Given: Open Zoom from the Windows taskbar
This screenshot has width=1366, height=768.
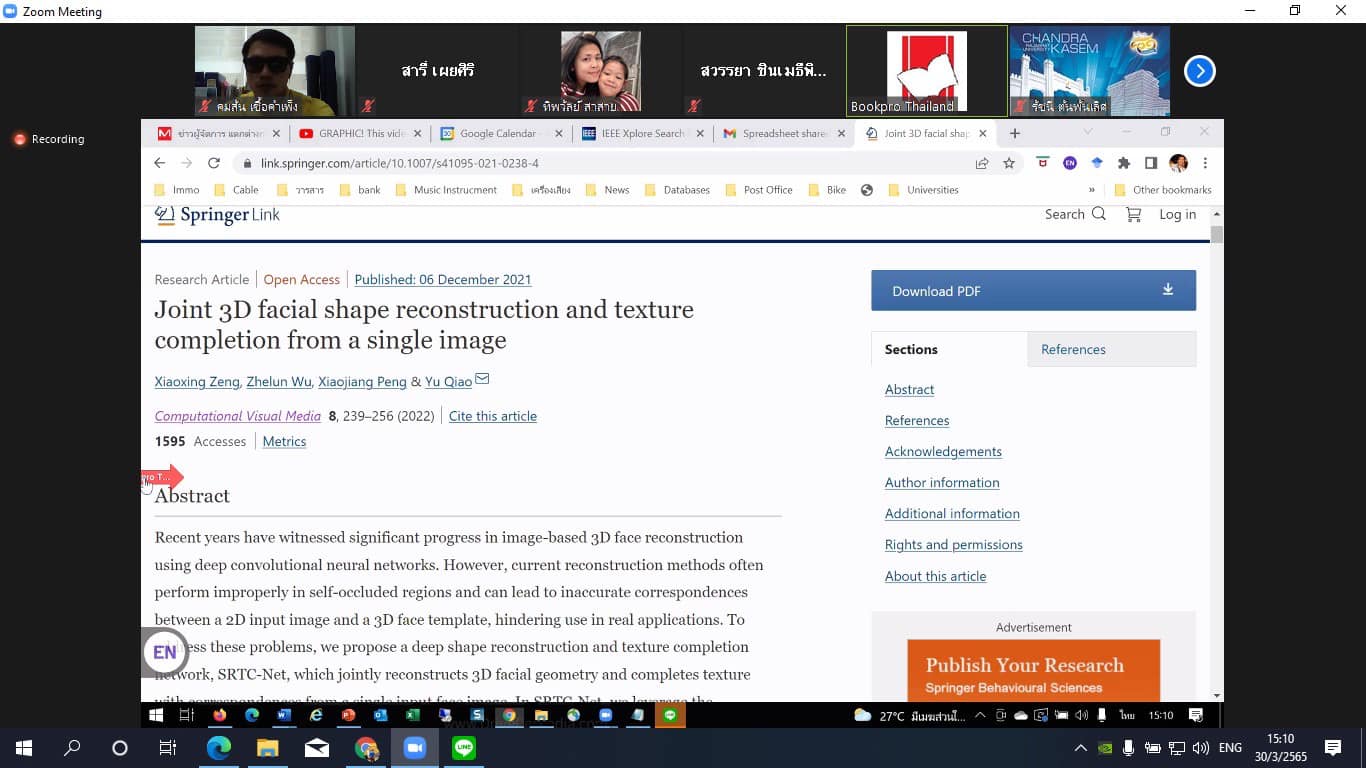Looking at the screenshot, I should (414, 748).
